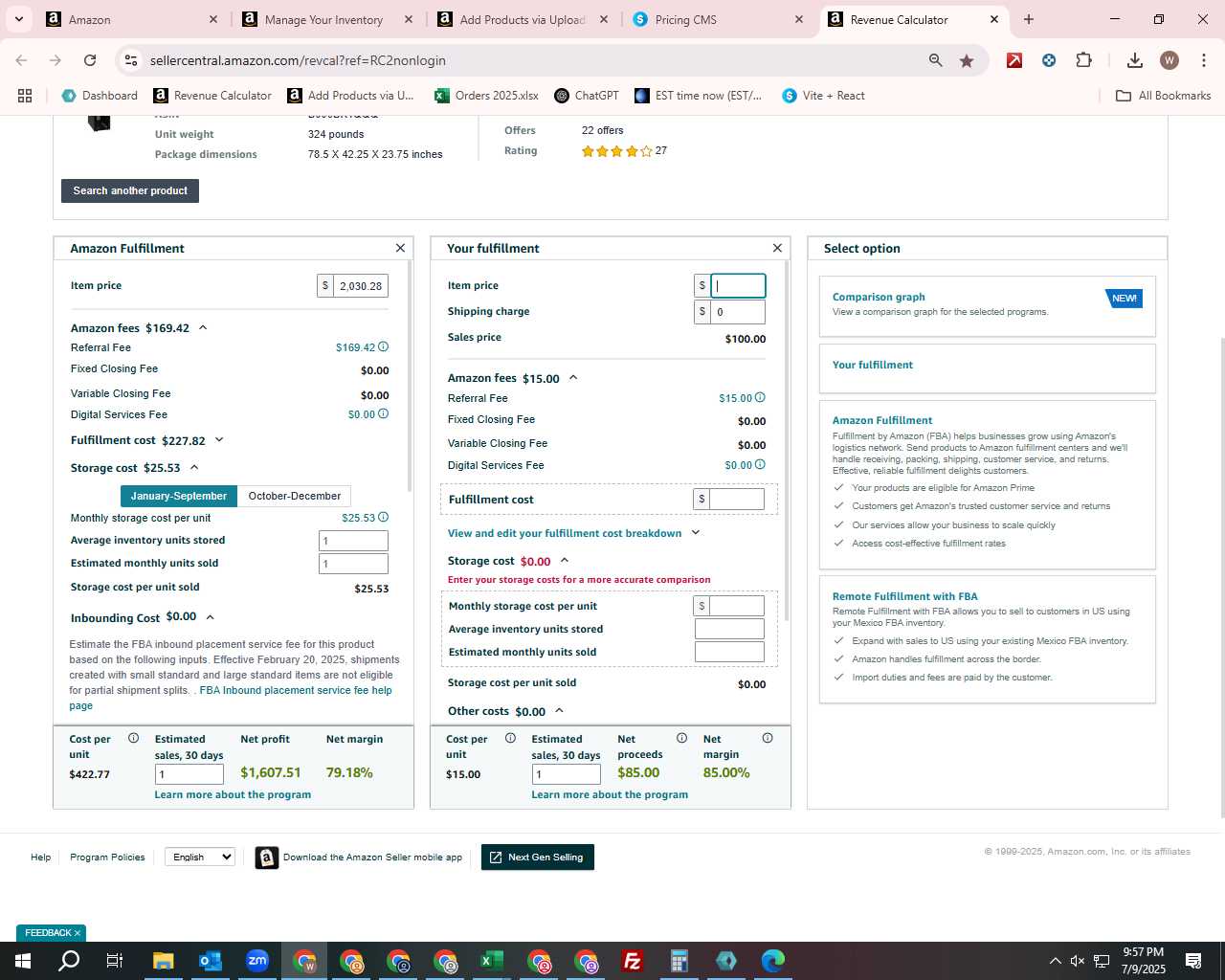
Task: Open the browser Extensions puzzle icon
Action: point(1083,60)
